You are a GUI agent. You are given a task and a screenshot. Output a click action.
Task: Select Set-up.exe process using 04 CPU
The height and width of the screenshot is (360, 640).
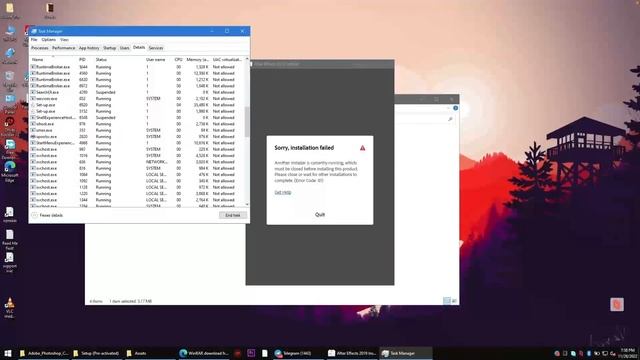(137, 105)
